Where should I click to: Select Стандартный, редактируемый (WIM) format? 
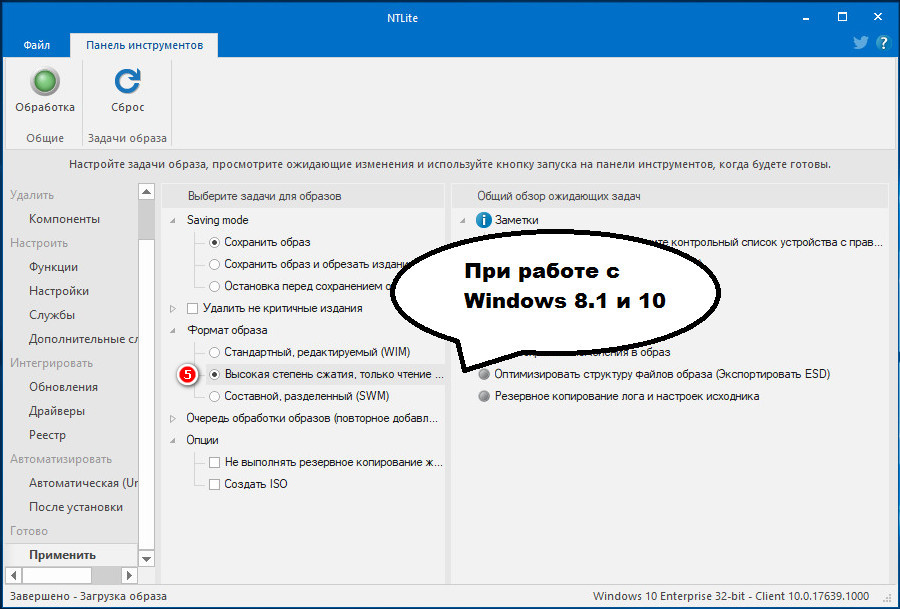click(x=214, y=352)
